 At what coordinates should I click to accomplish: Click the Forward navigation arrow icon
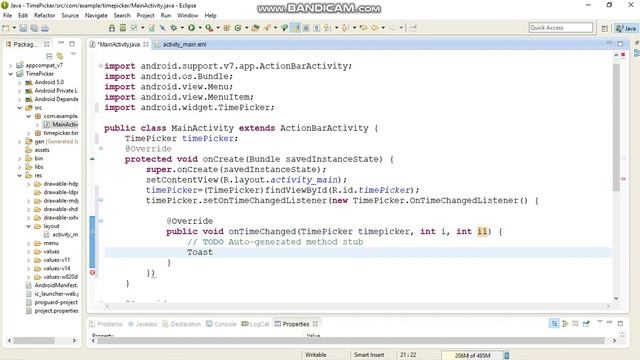point(392,28)
